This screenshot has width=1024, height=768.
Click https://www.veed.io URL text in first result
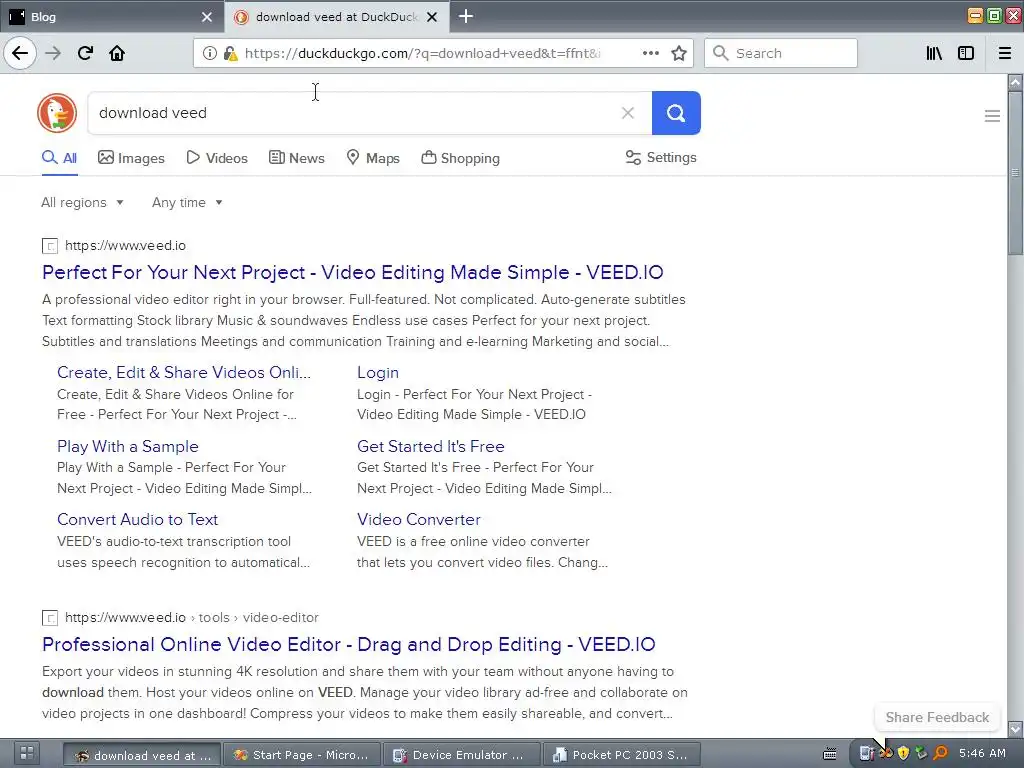pyautogui.click(x=125, y=246)
